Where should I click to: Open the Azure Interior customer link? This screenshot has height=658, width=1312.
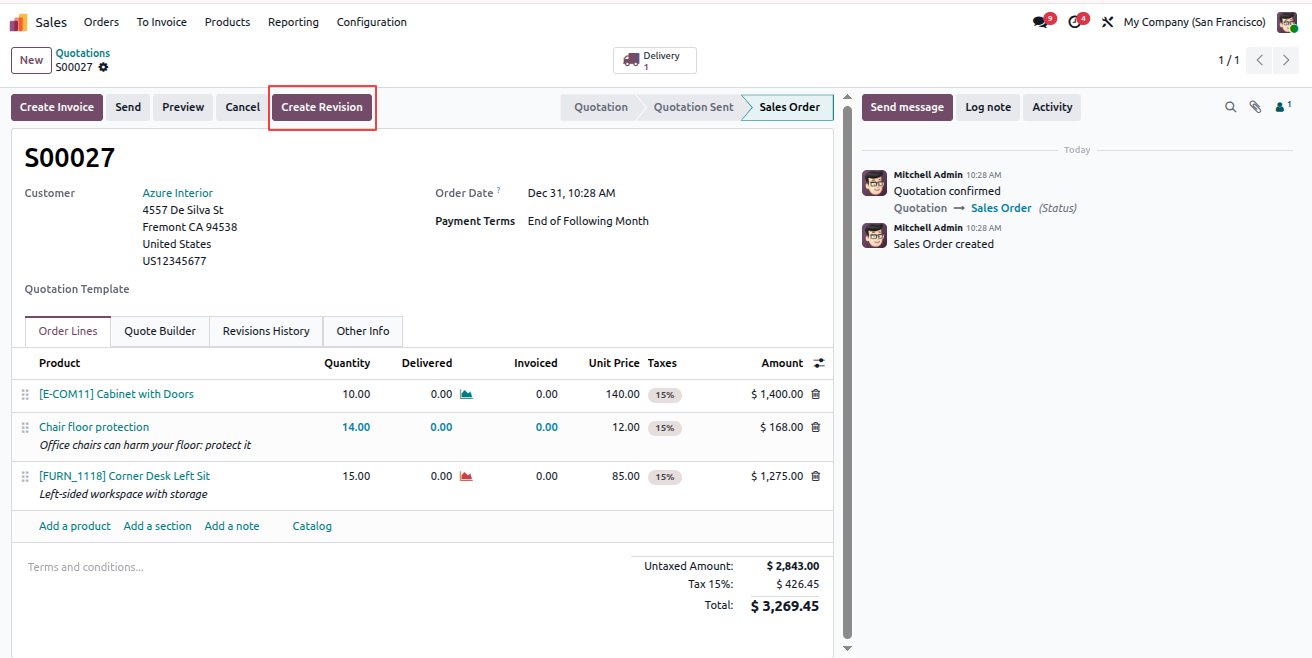coord(177,193)
